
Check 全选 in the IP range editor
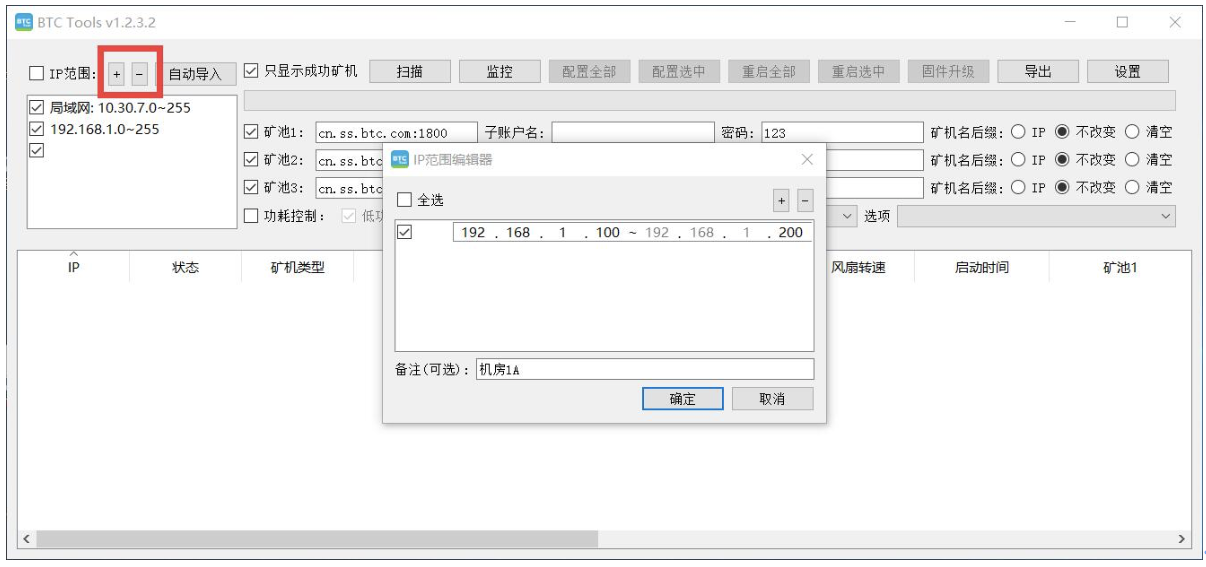tap(404, 200)
